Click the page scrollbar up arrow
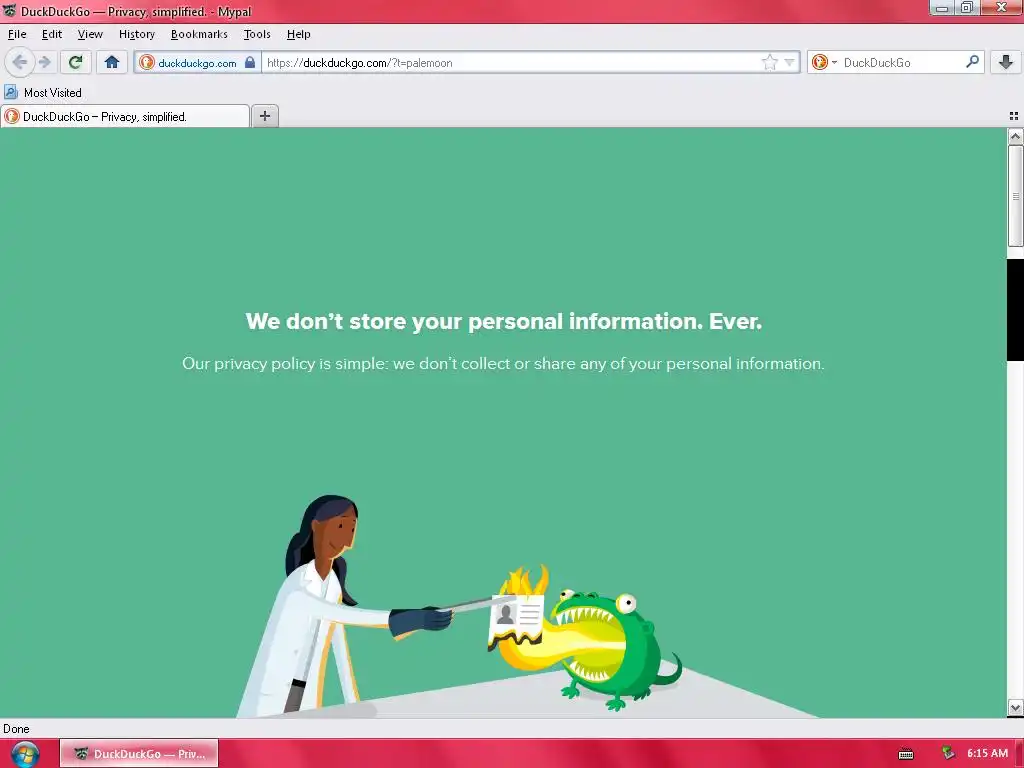1024x768 pixels. click(x=1015, y=136)
